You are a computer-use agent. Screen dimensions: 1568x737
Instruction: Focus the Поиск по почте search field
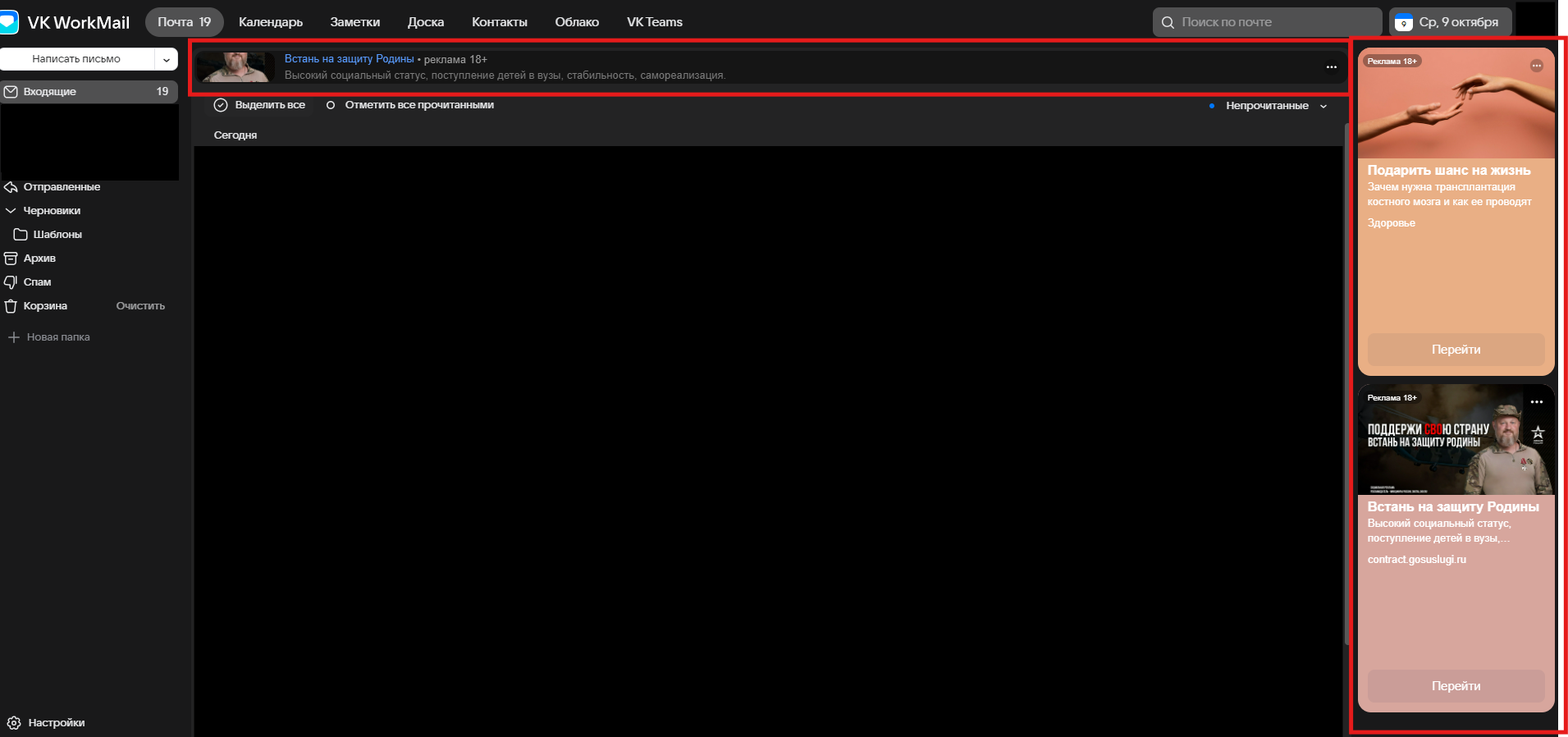tap(1267, 22)
